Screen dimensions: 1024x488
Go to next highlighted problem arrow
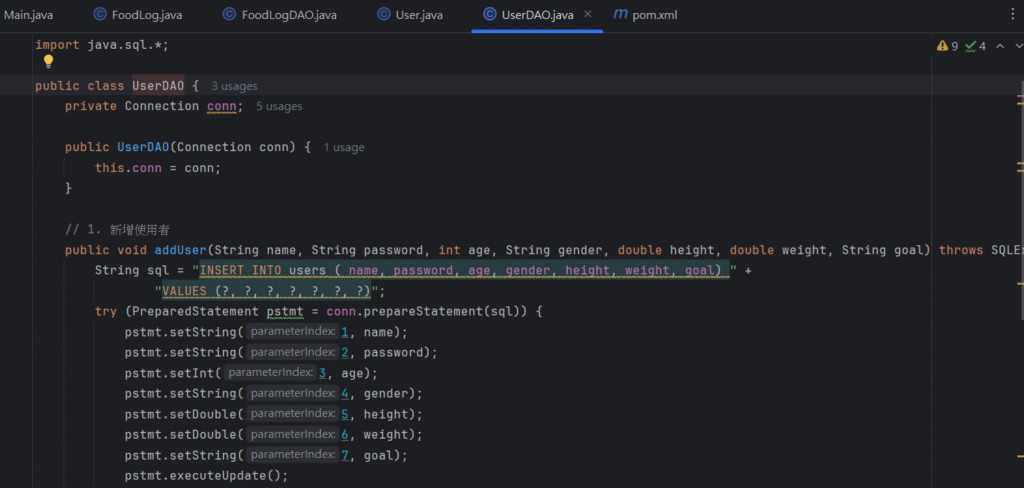(x=1019, y=46)
